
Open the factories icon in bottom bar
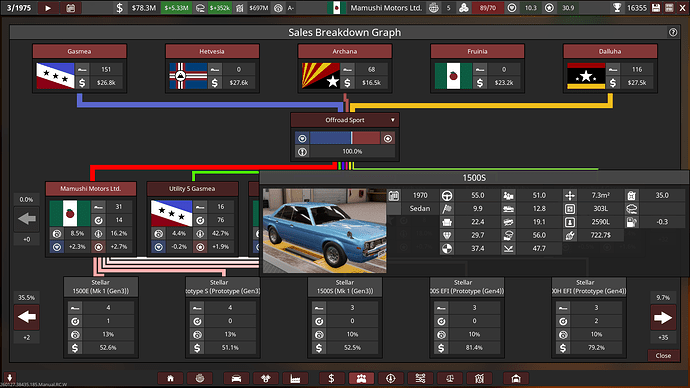point(295,378)
